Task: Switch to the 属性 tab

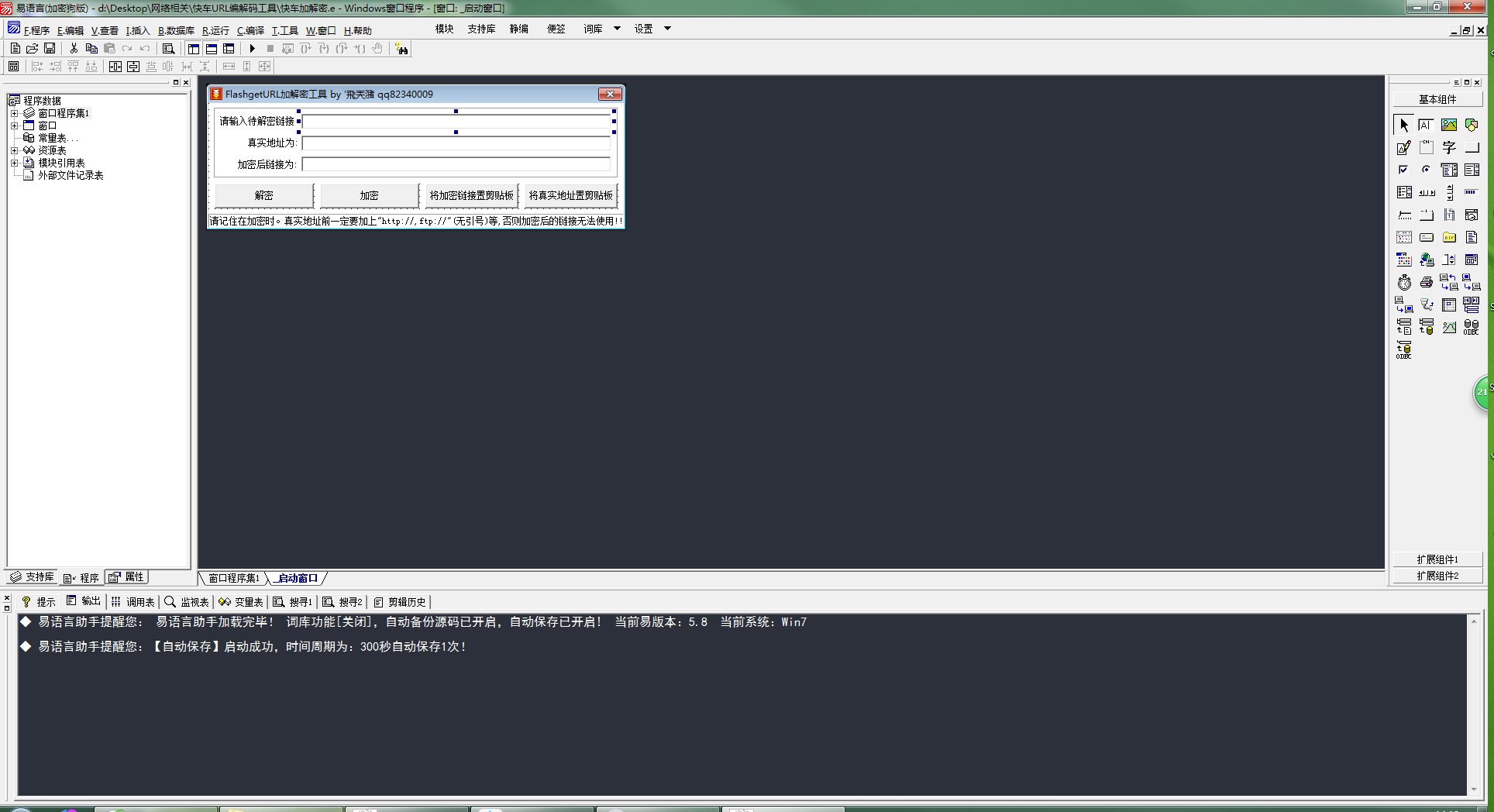Action: [127, 577]
